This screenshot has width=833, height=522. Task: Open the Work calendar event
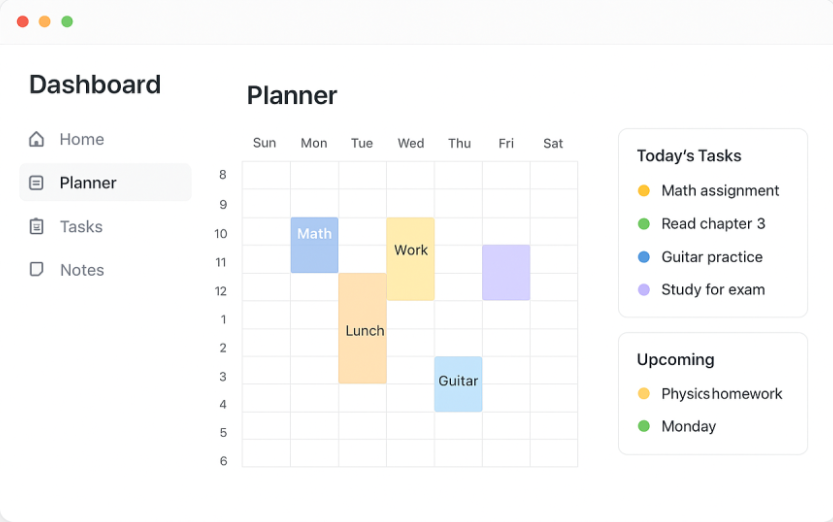410,258
